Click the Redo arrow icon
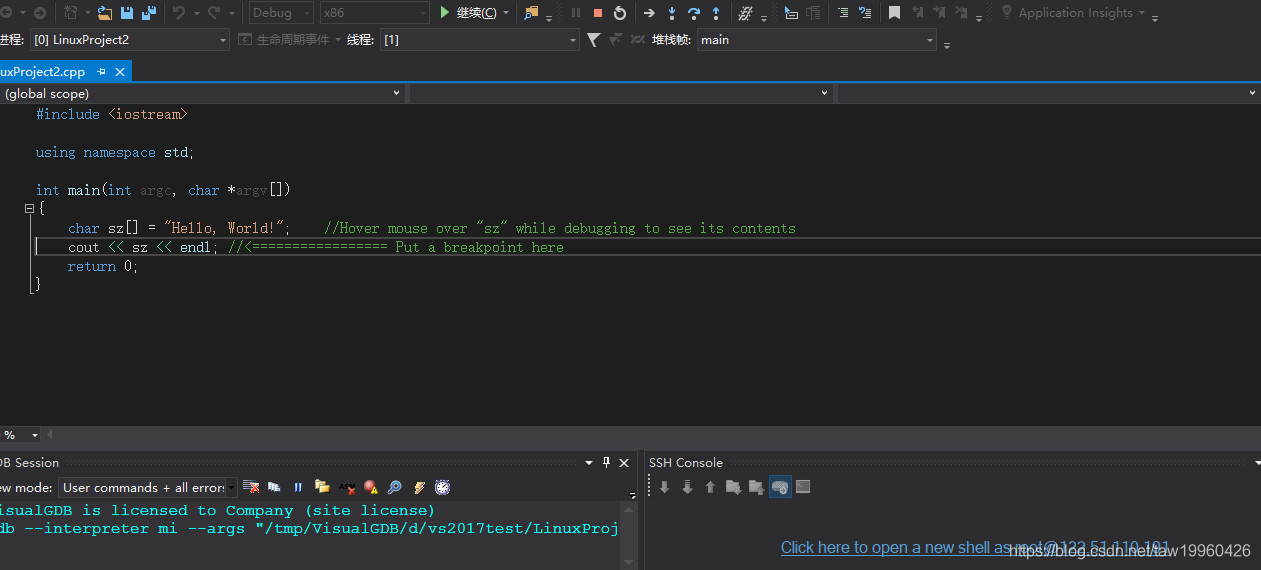 (x=214, y=13)
